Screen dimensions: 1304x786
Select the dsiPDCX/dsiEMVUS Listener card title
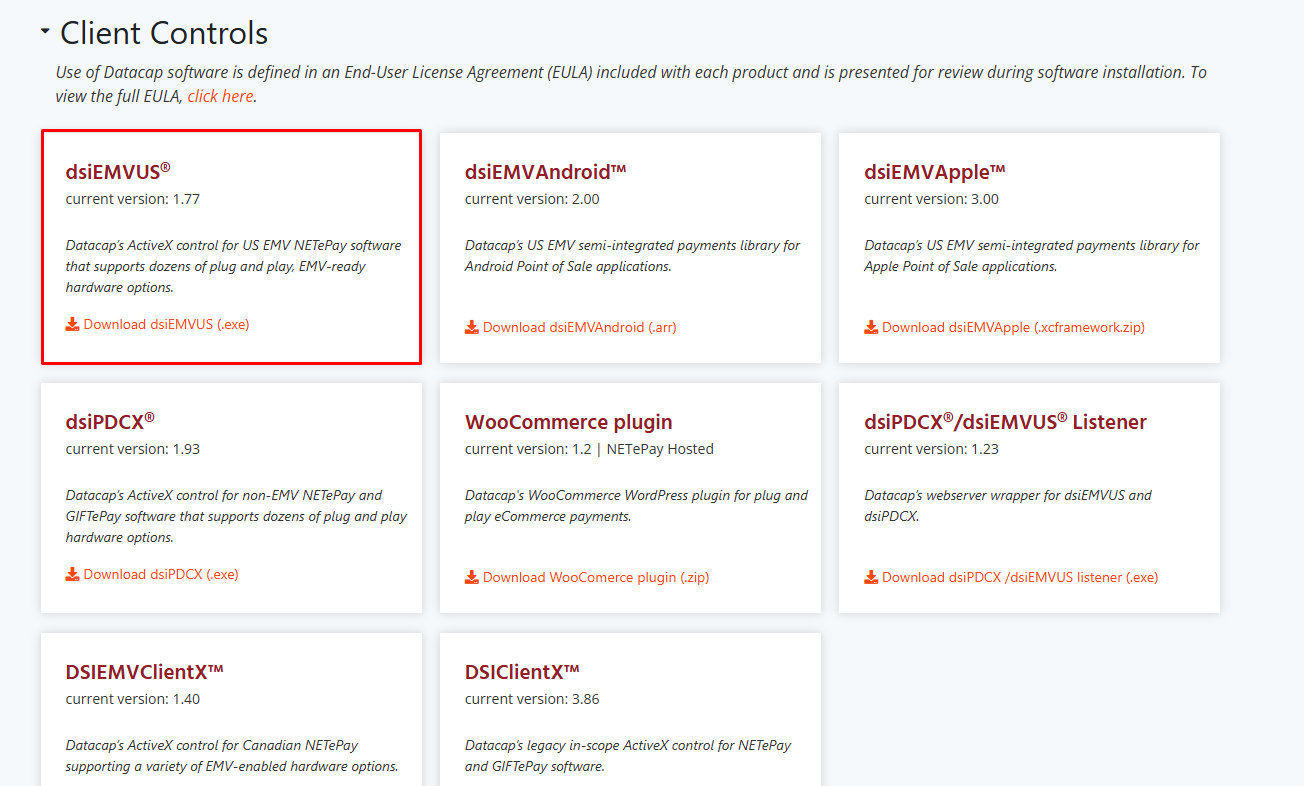1005,421
